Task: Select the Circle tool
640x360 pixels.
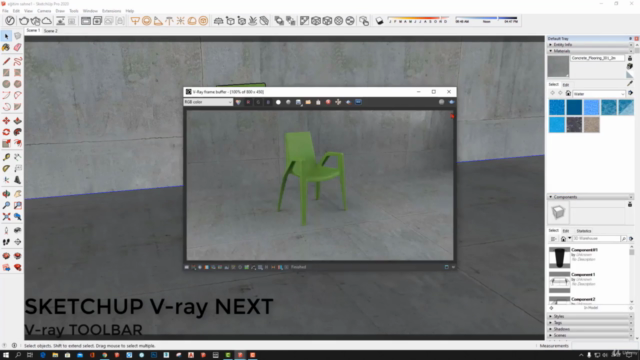Action: (x=6, y=84)
